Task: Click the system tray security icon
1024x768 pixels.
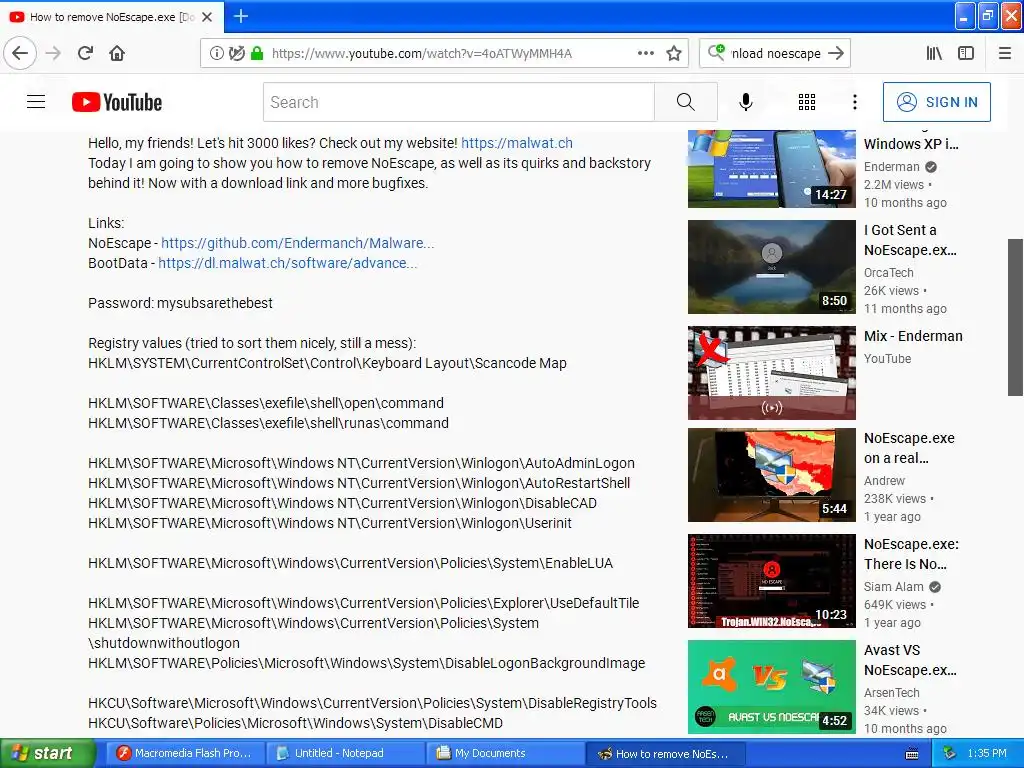Action: click(x=949, y=753)
